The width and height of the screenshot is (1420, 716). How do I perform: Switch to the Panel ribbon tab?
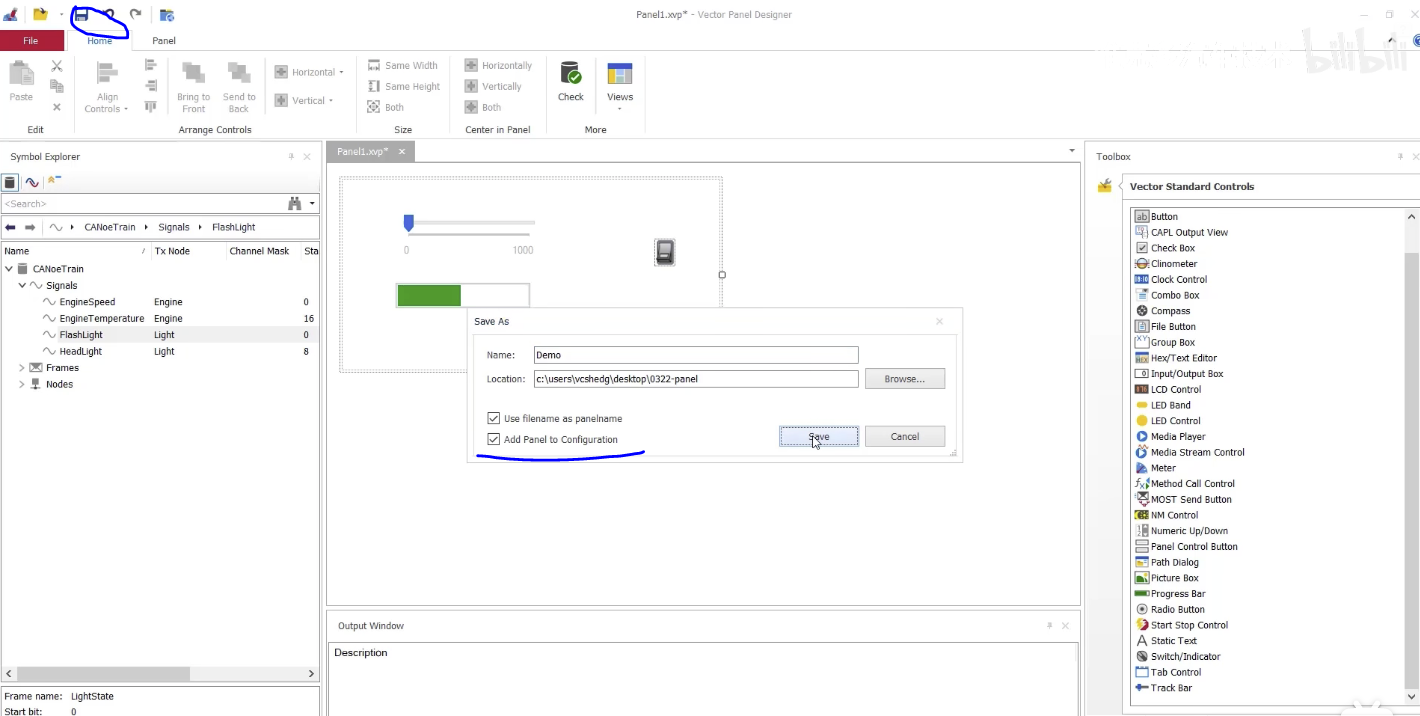click(164, 41)
